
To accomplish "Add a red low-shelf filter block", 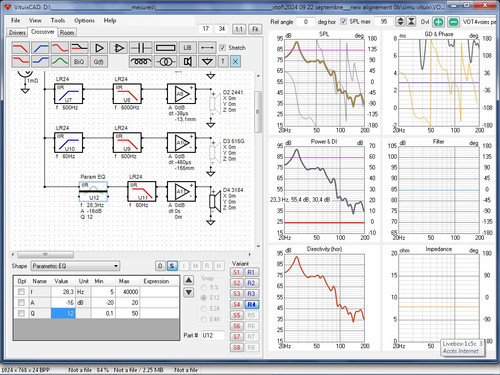I will (20, 61).
